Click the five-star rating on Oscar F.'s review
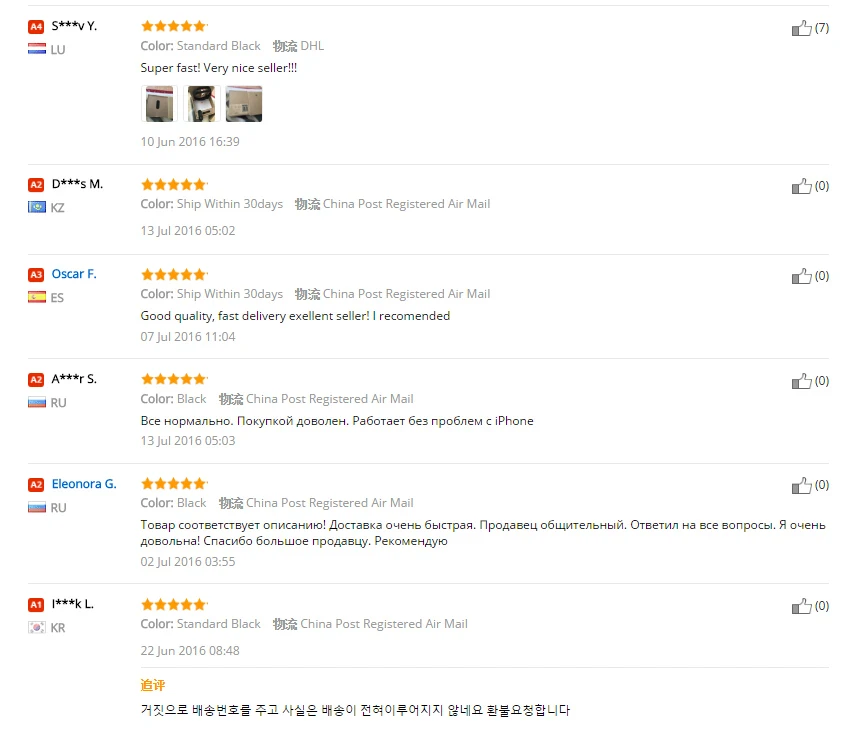The height and width of the screenshot is (733, 857). coord(174,274)
